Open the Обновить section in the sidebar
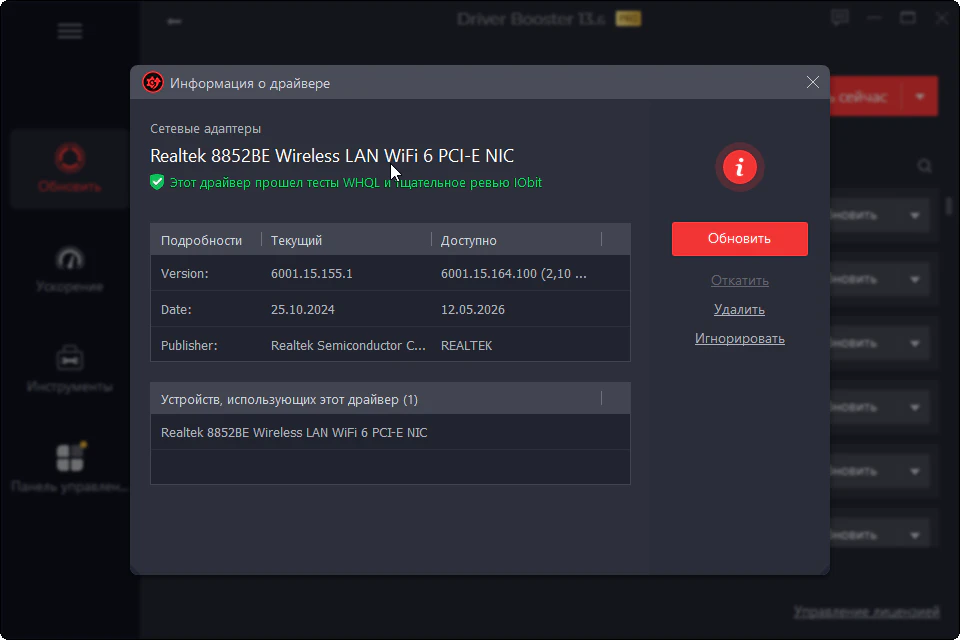 [x=70, y=168]
